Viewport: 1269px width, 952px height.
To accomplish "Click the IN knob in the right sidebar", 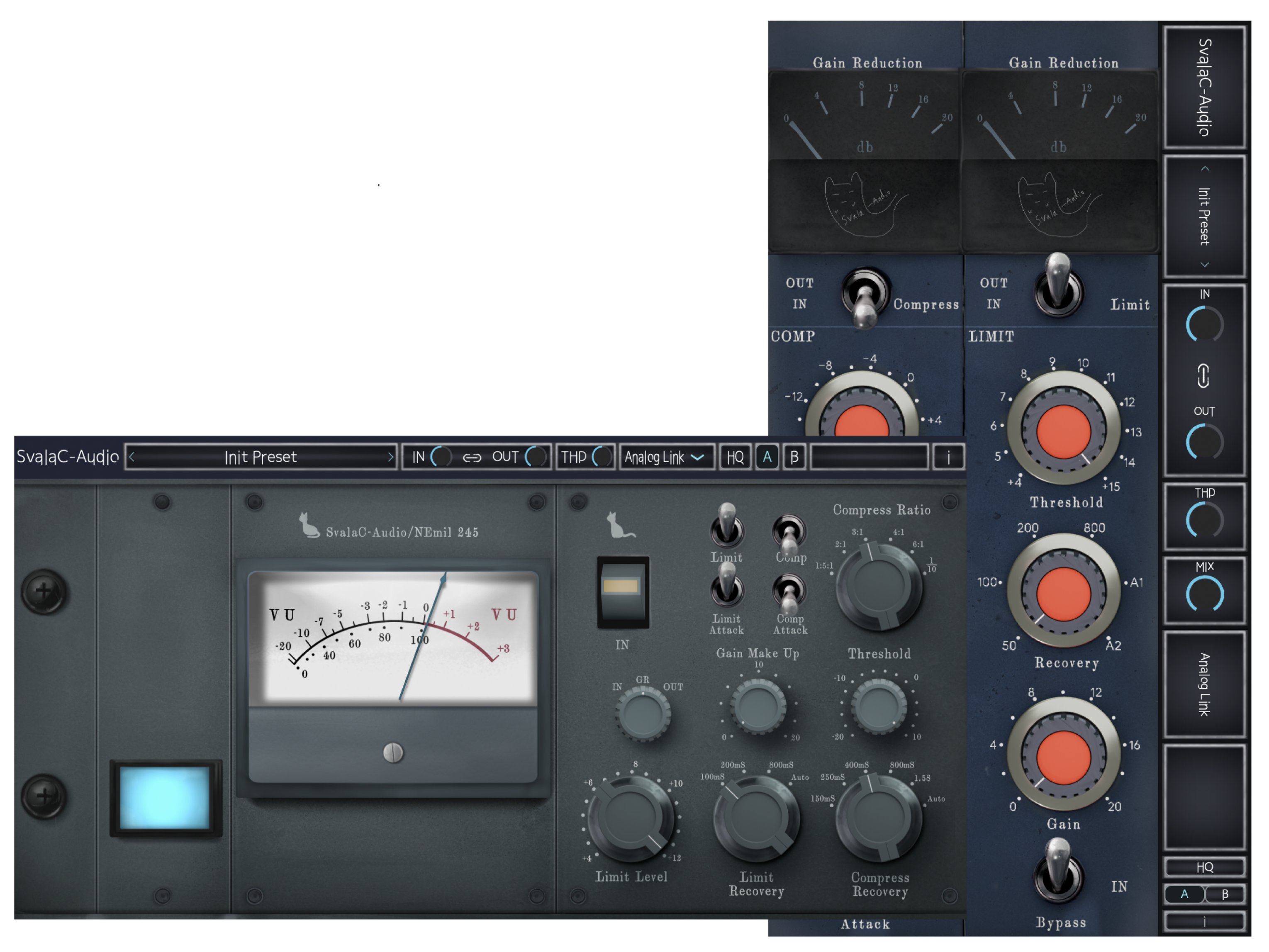I will click(1204, 325).
